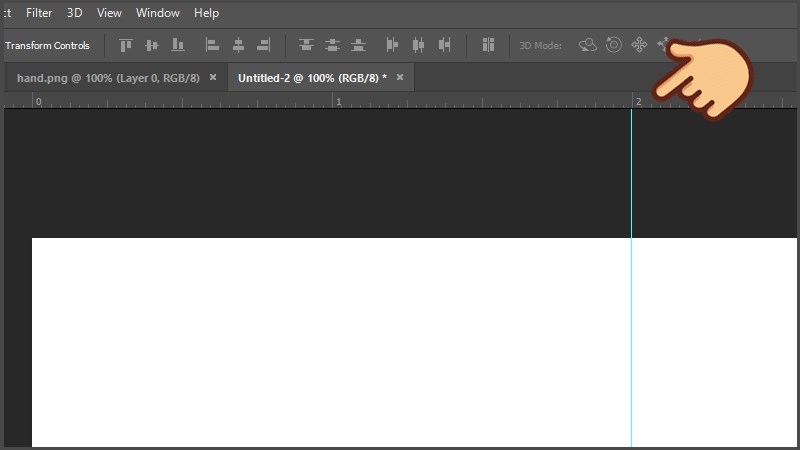The width and height of the screenshot is (800, 450).
Task: Click the Distribute left edges icon
Action: 392,45
